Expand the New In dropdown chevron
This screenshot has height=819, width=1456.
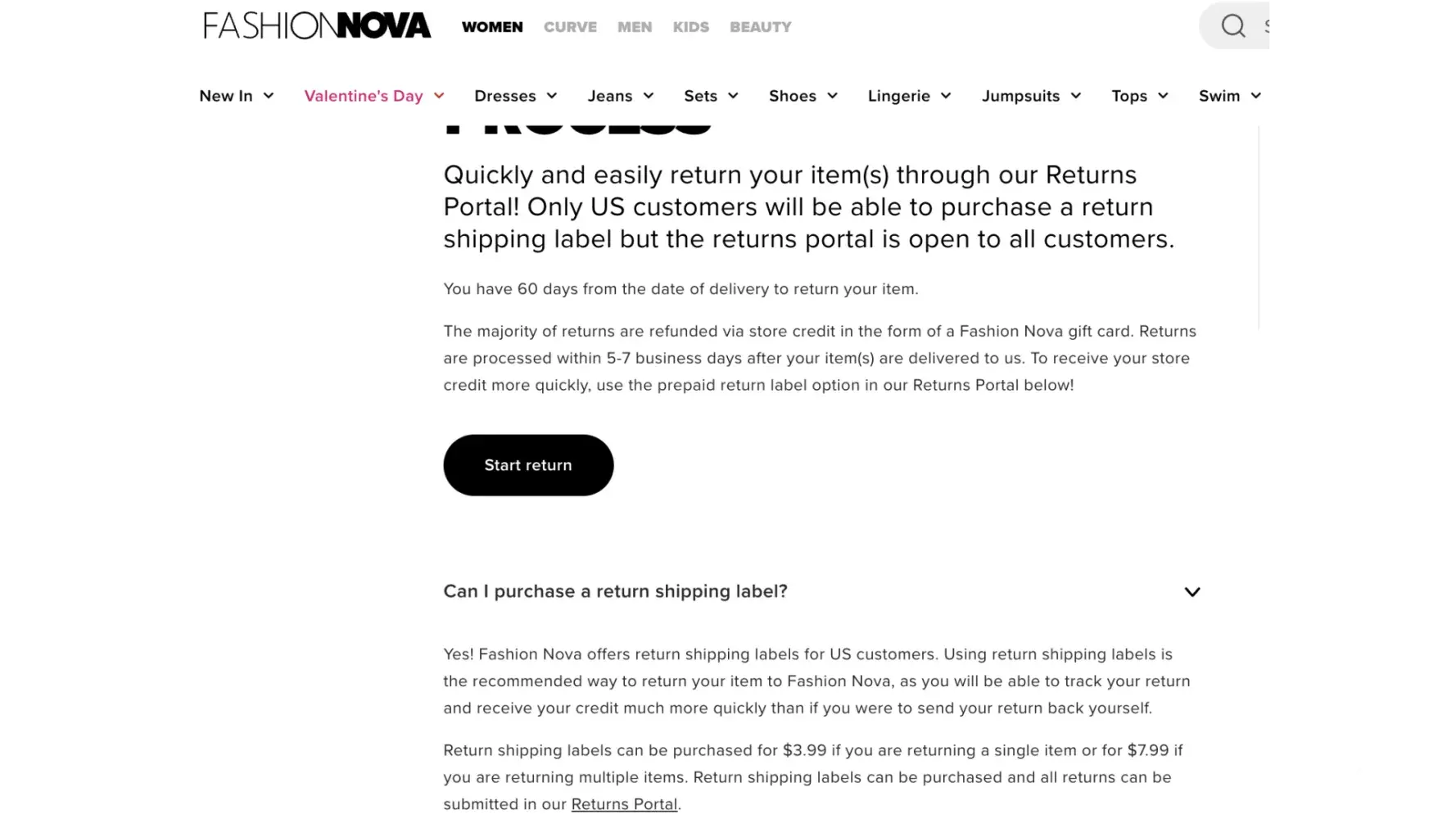click(269, 96)
